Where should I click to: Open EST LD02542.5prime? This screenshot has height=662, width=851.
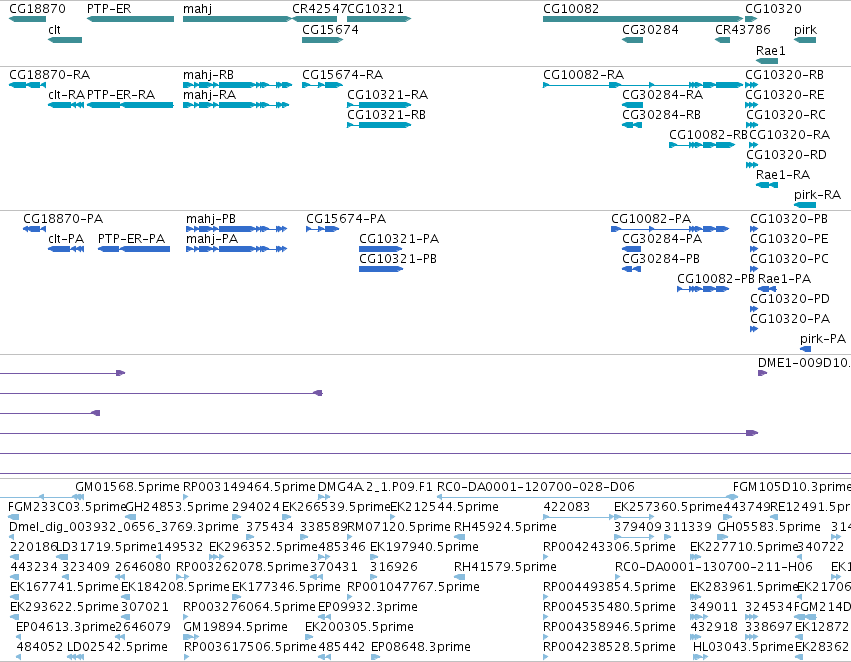pos(117,647)
